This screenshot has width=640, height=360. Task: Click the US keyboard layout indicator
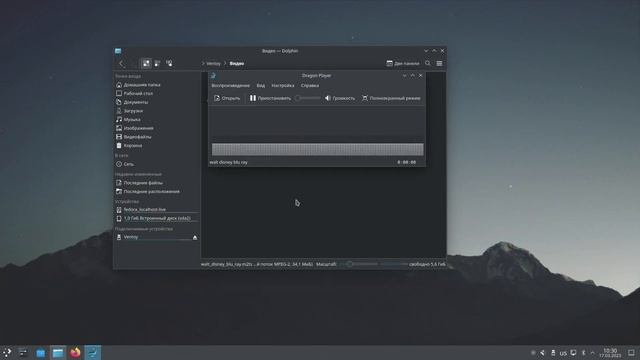(x=563, y=353)
